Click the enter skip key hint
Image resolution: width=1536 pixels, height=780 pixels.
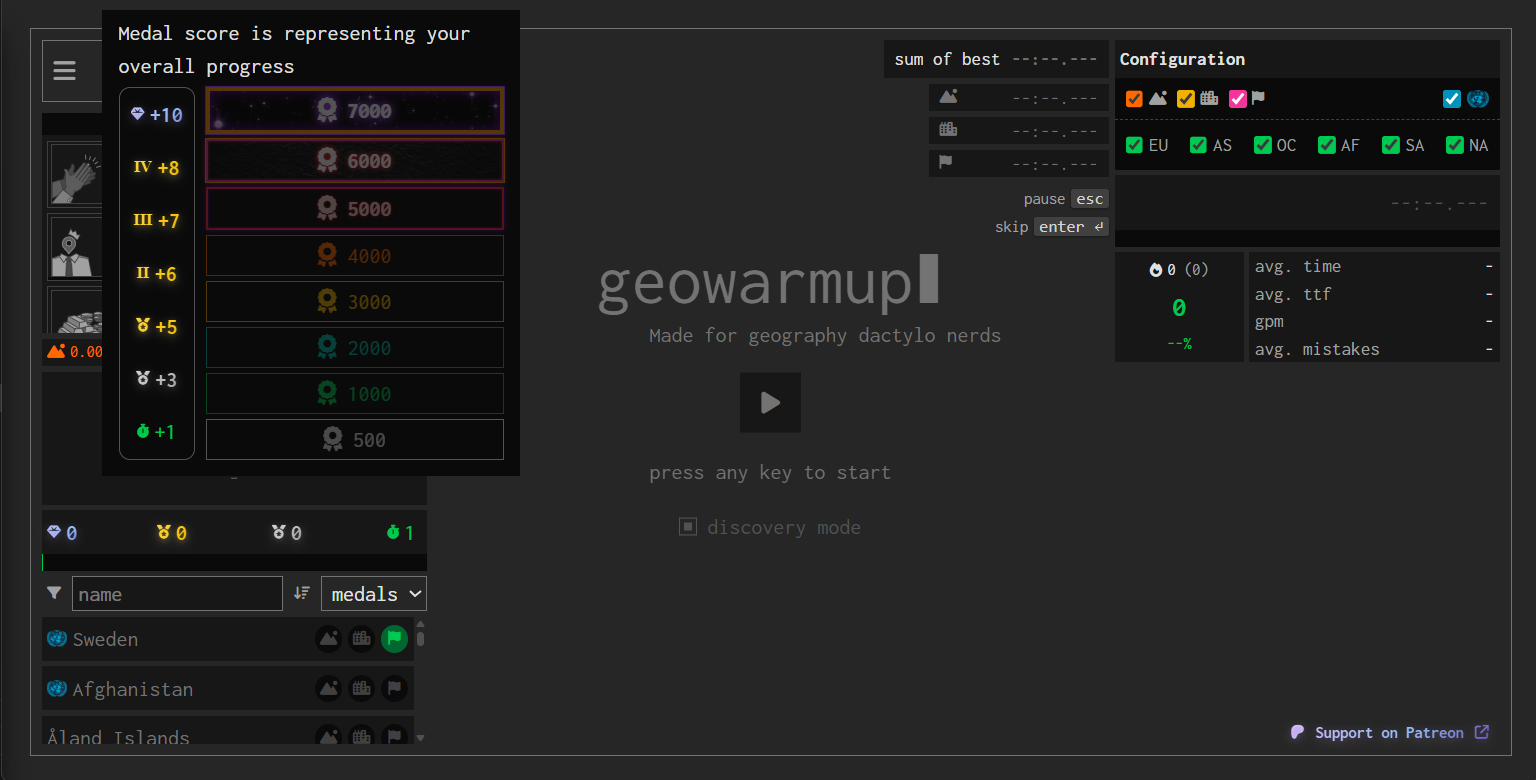coord(1071,227)
